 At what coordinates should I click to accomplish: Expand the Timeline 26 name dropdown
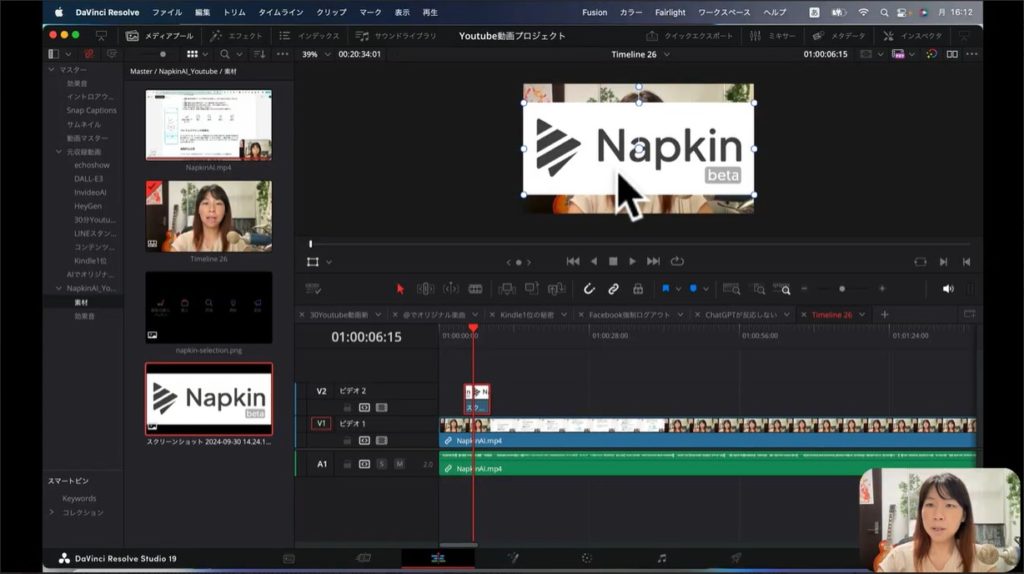click(x=667, y=54)
